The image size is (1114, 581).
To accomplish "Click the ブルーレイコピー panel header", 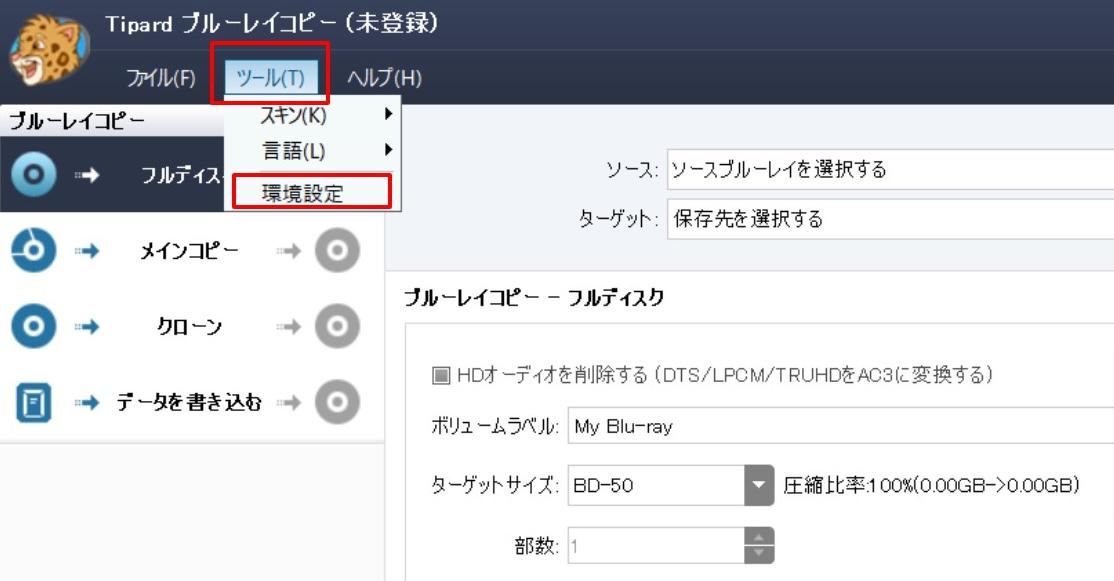I will click(x=112, y=121).
